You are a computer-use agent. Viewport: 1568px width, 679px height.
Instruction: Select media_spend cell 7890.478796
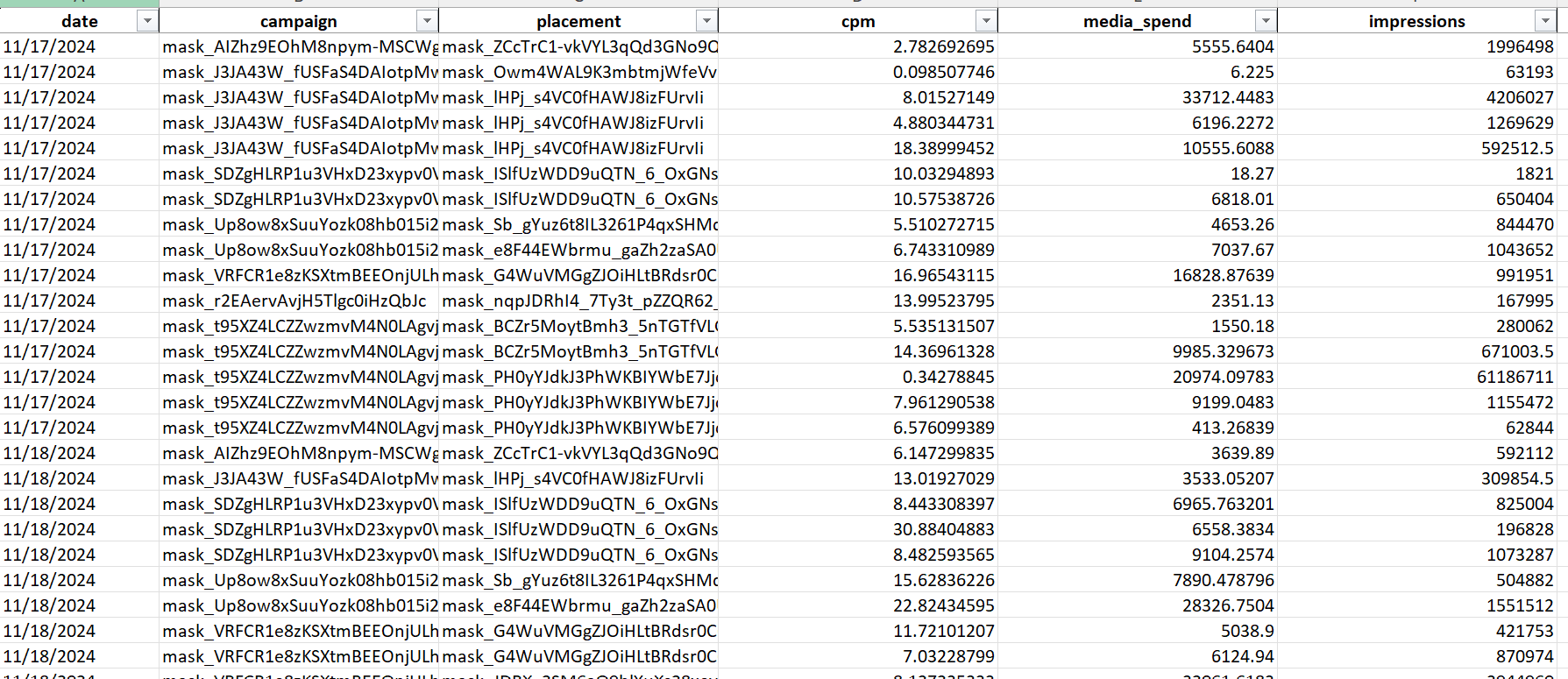[x=1138, y=580]
